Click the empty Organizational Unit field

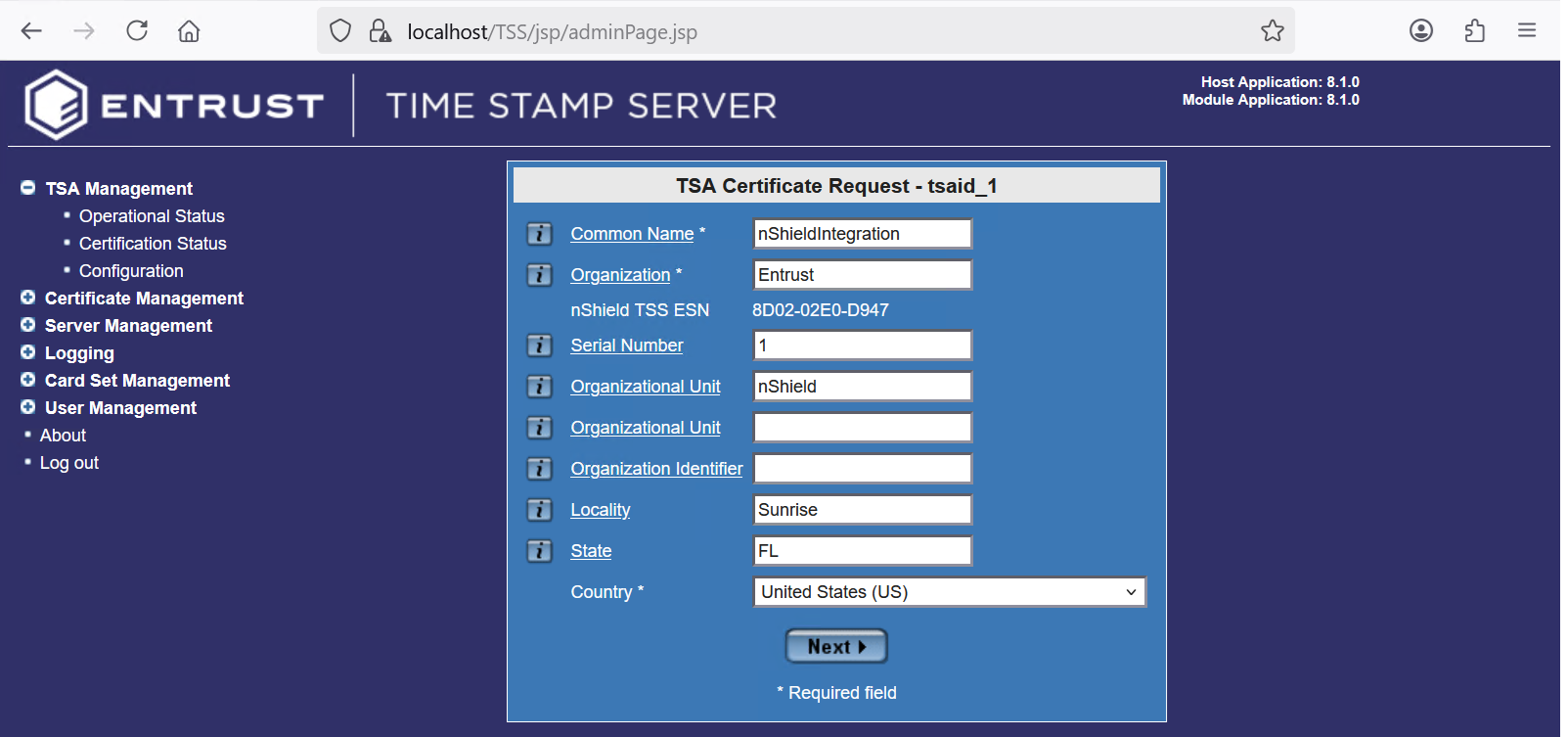click(x=863, y=428)
